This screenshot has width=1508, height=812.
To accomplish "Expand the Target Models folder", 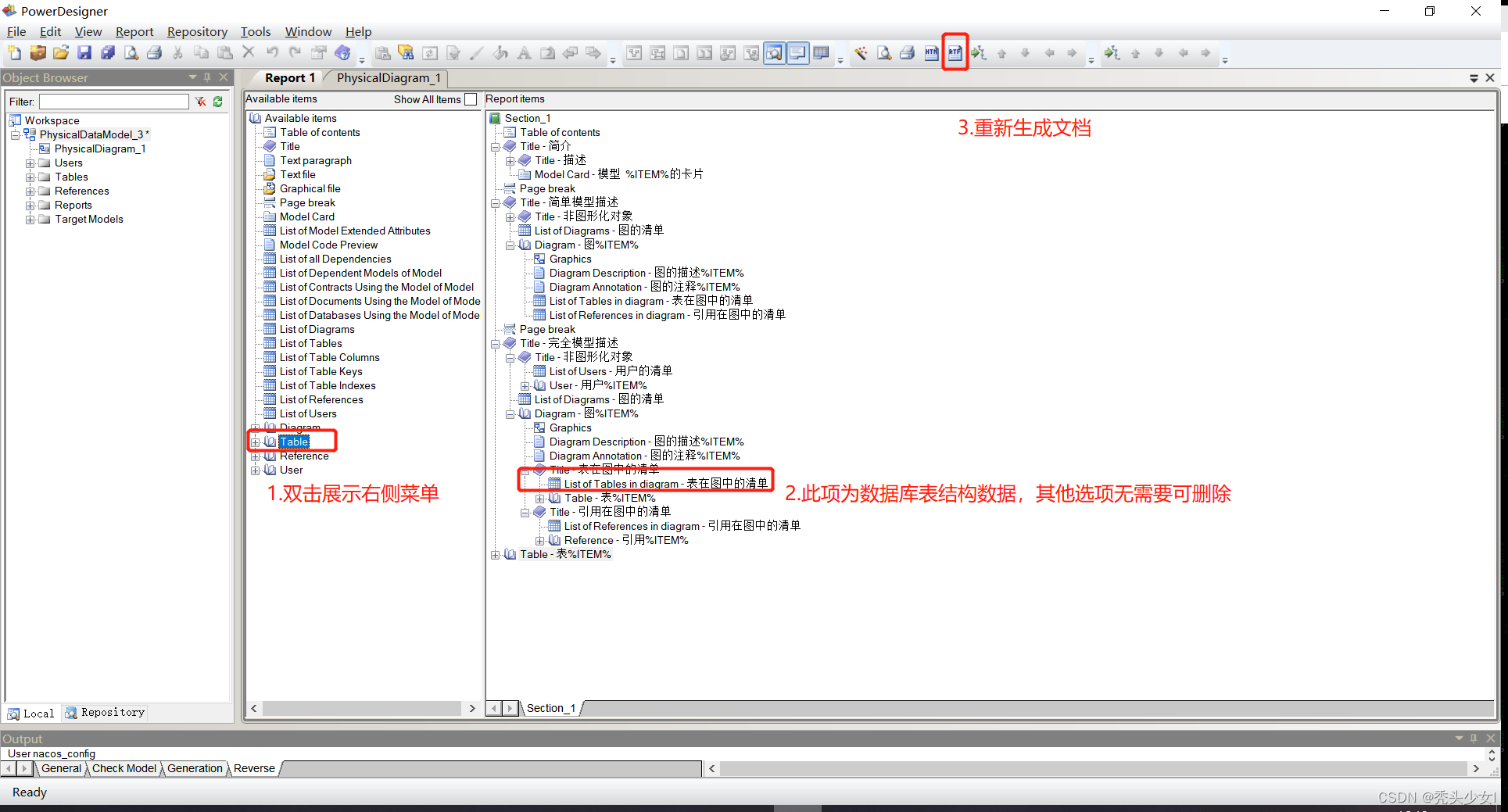I will pyautogui.click(x=30, y=220).
